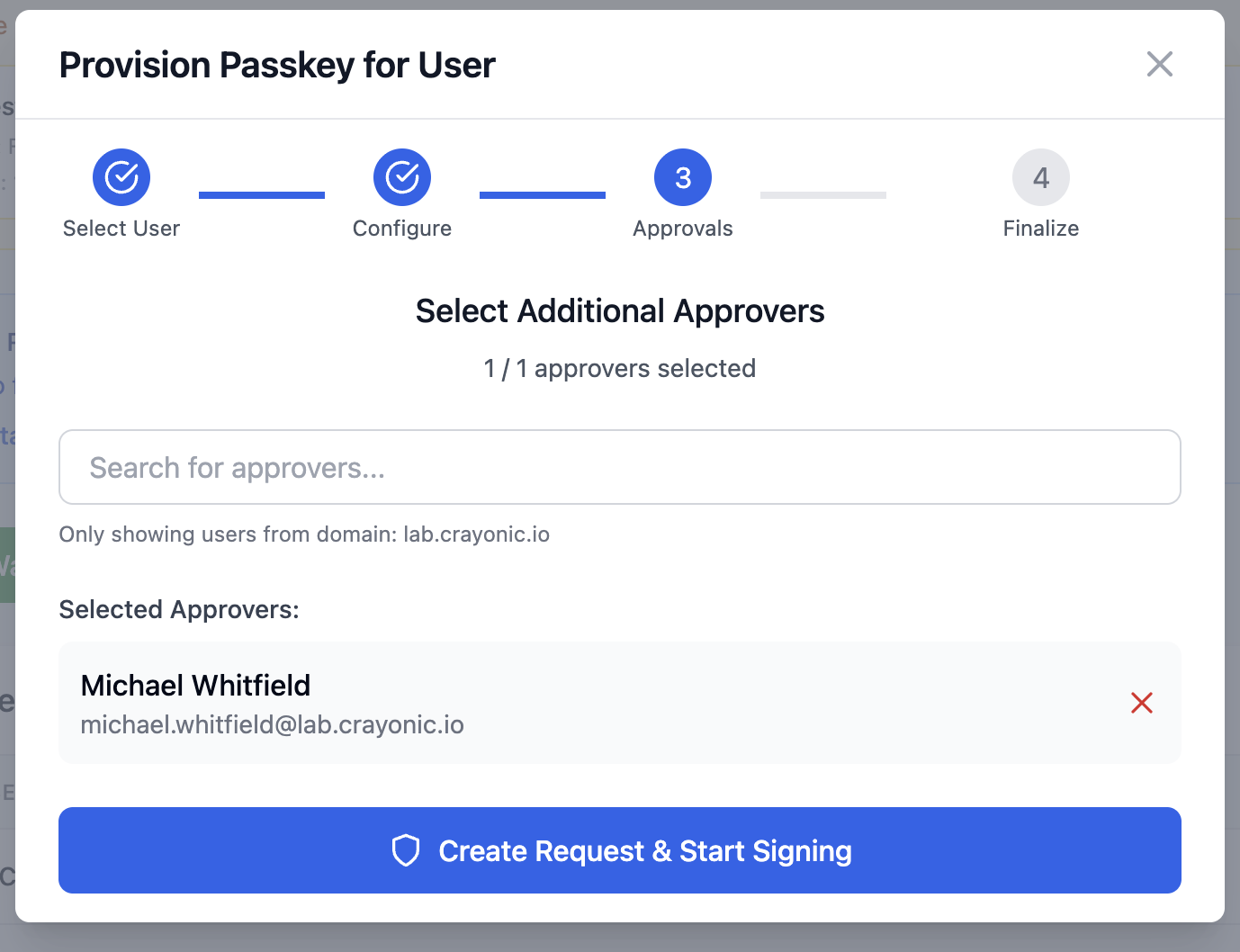
Task: Click the michael.whitfield@lab.crayonic.io email text
Action: (273, 725)
